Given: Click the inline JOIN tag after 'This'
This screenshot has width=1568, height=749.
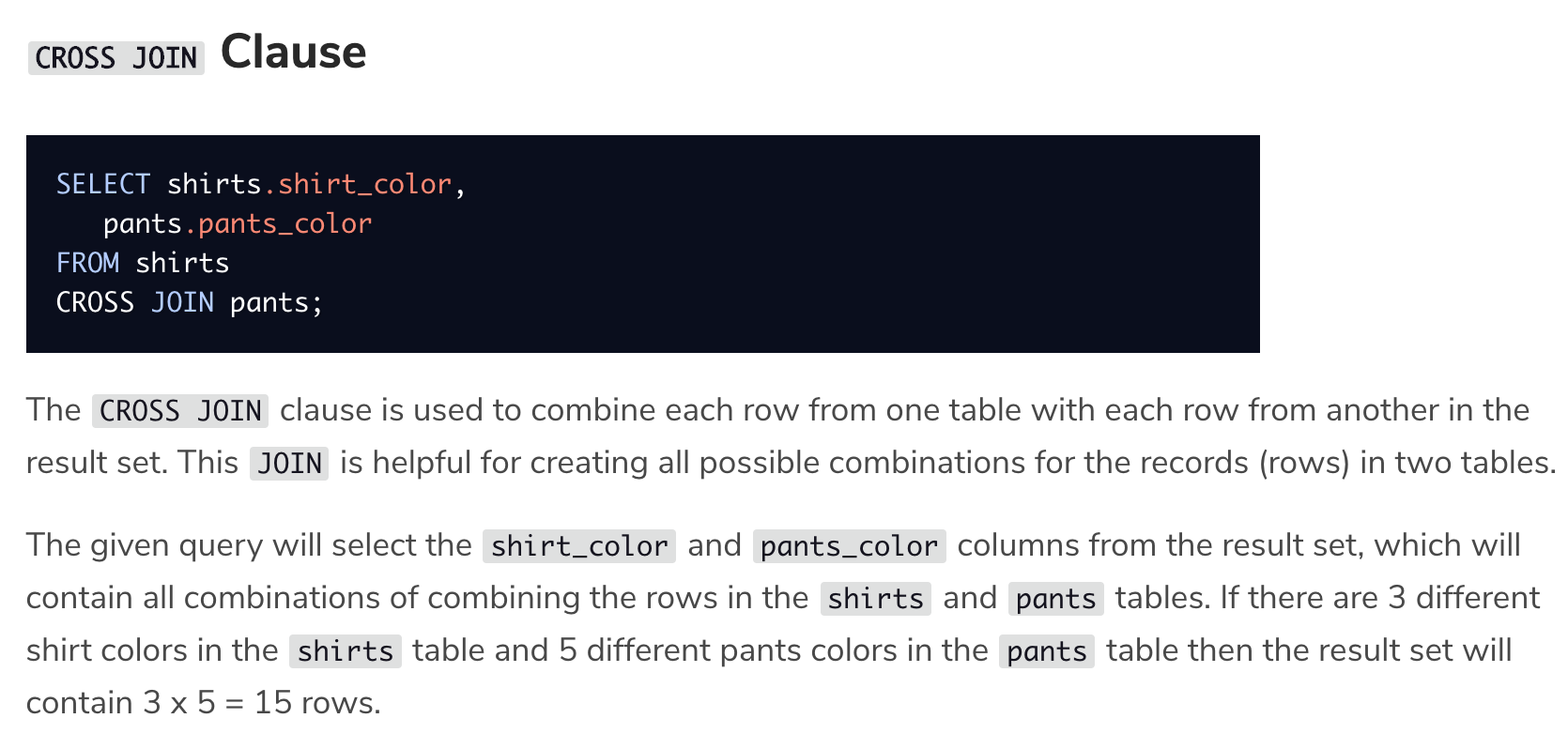Looking at the screenshot, I should click(x=289, y=464).
